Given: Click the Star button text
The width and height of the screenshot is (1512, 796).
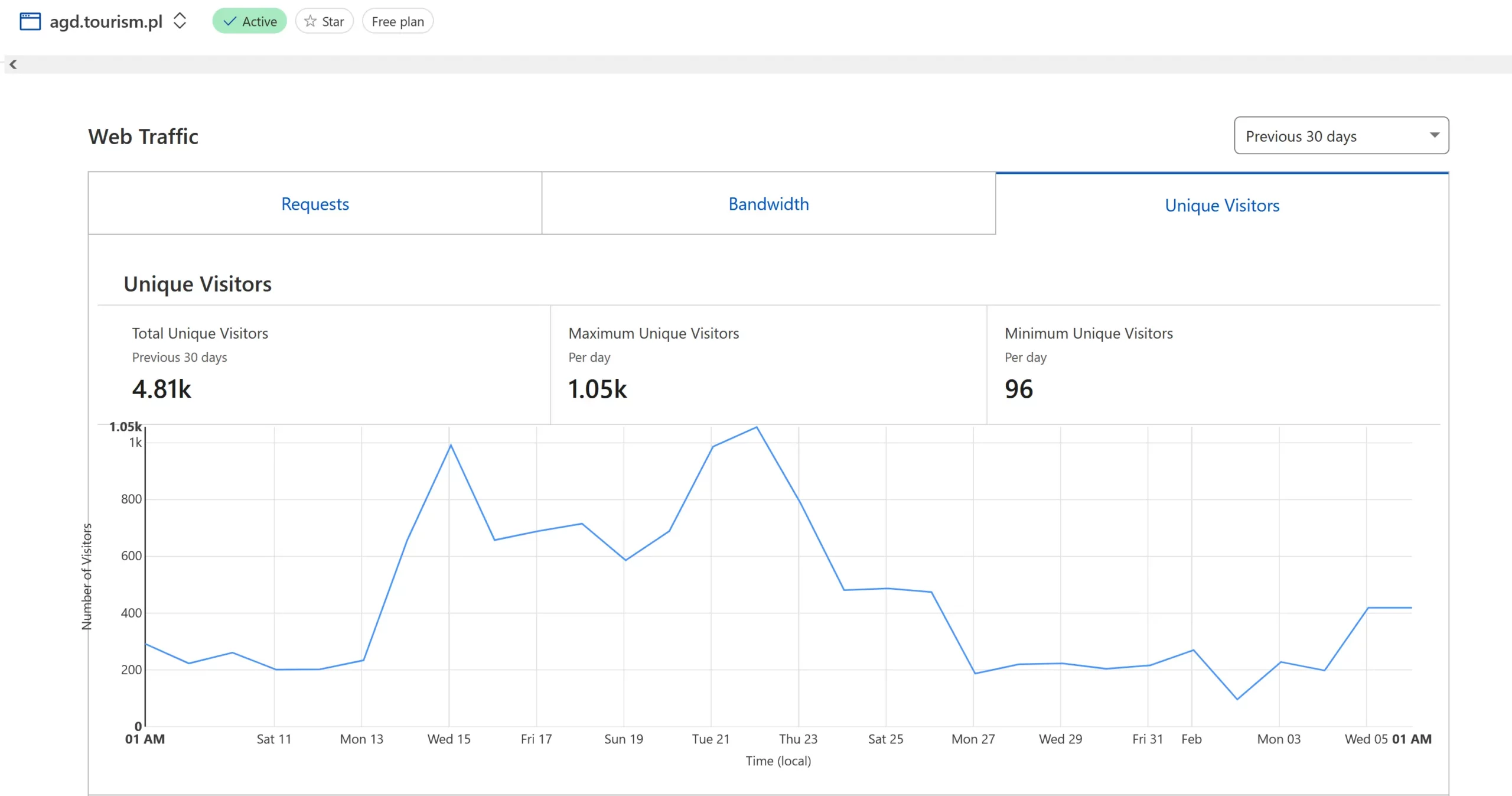Looking at the screenshot, I should [333, 21].
